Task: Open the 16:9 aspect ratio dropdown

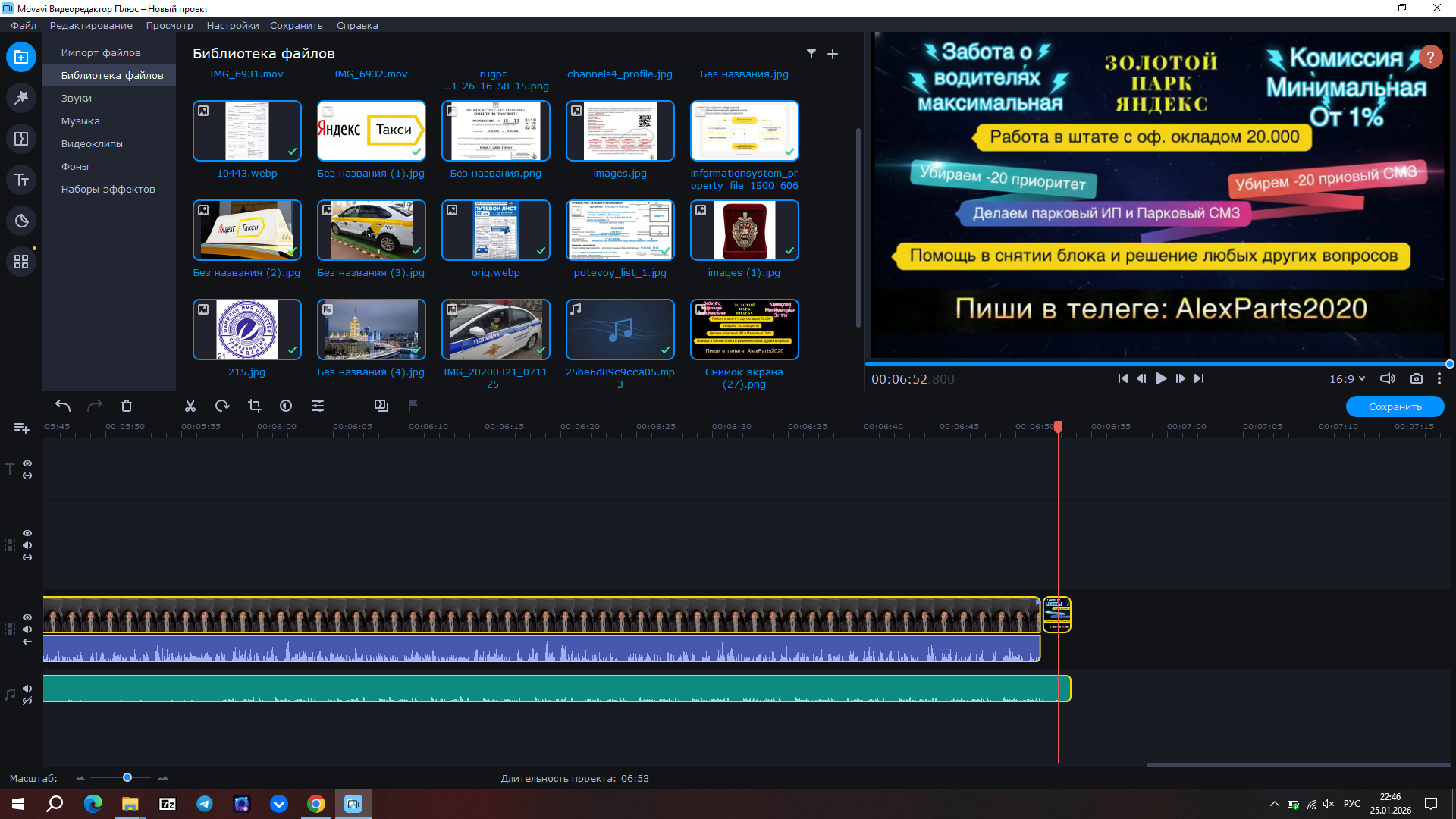Action: (1347, 379)
